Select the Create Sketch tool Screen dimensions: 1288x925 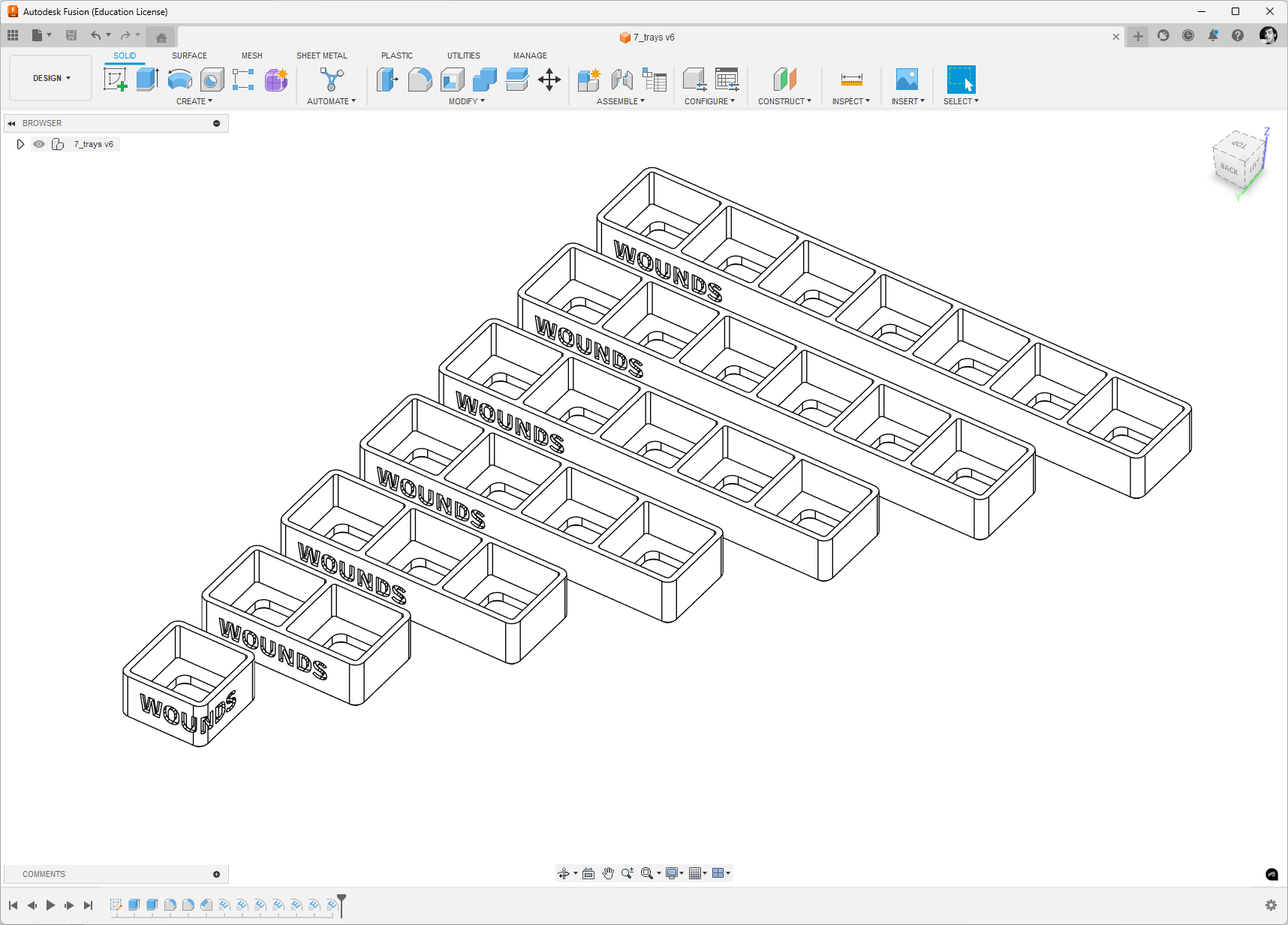pyautogui.click(x=116, y=80)
